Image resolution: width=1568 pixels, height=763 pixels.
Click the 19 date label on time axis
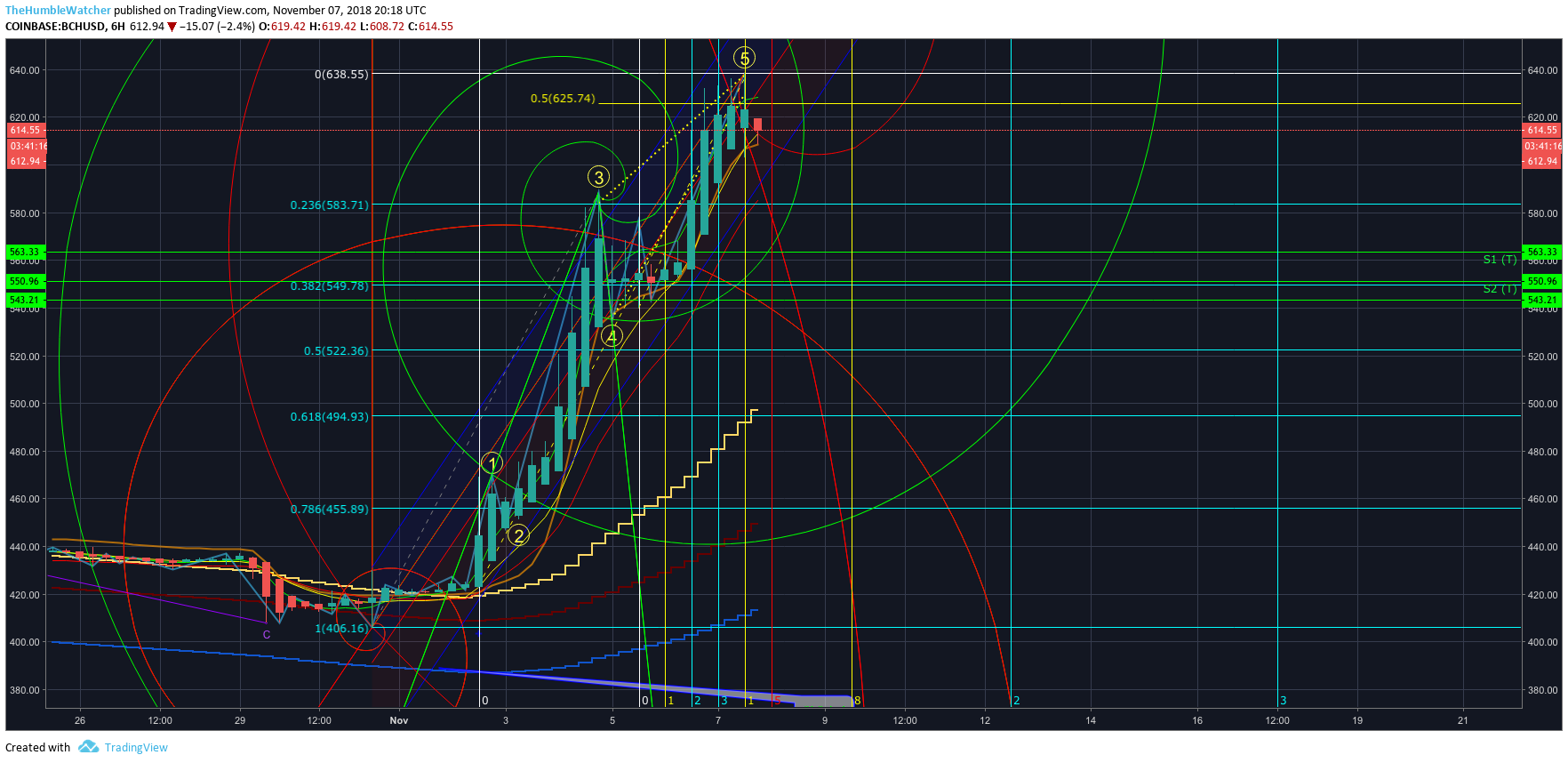[x=1357, y=720]
